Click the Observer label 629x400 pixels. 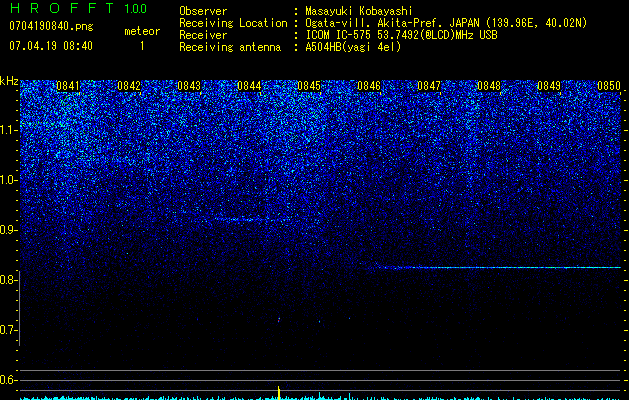pyautogui.click(x=203, y=11)
